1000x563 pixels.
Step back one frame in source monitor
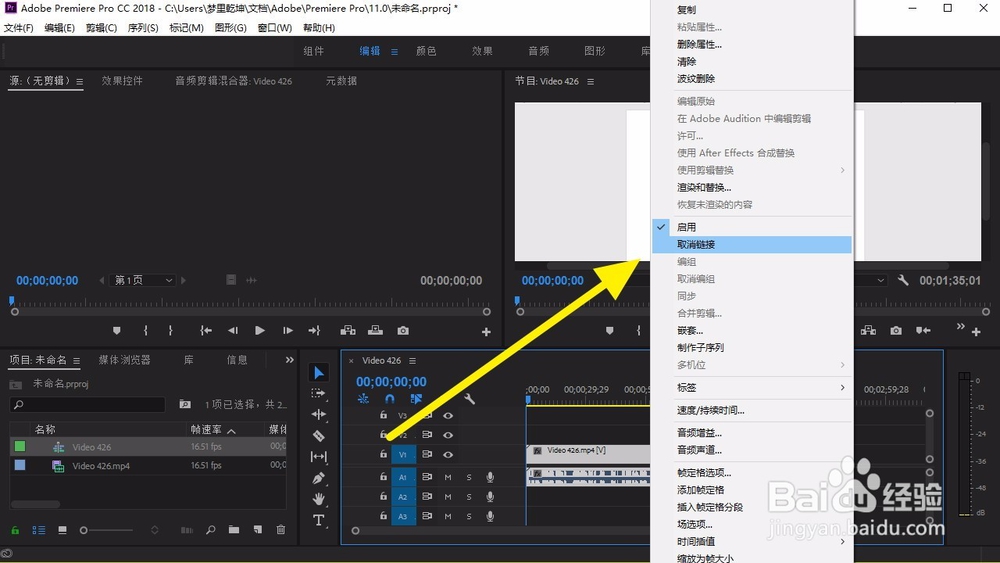pyautogui.click(x=232, y=330)
